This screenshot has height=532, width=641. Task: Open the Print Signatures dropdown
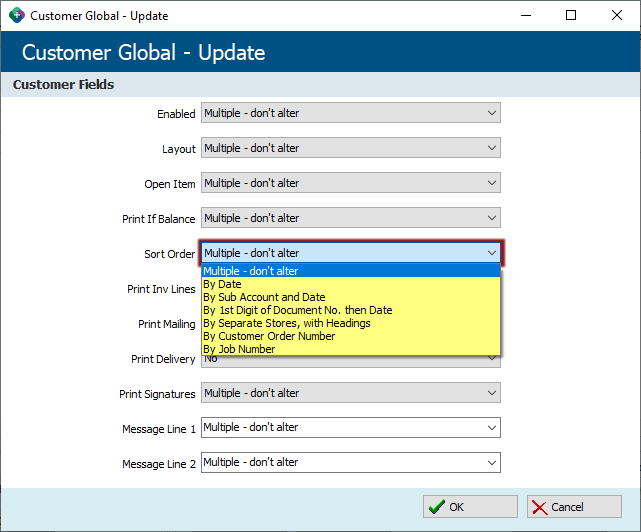point(350,393)
